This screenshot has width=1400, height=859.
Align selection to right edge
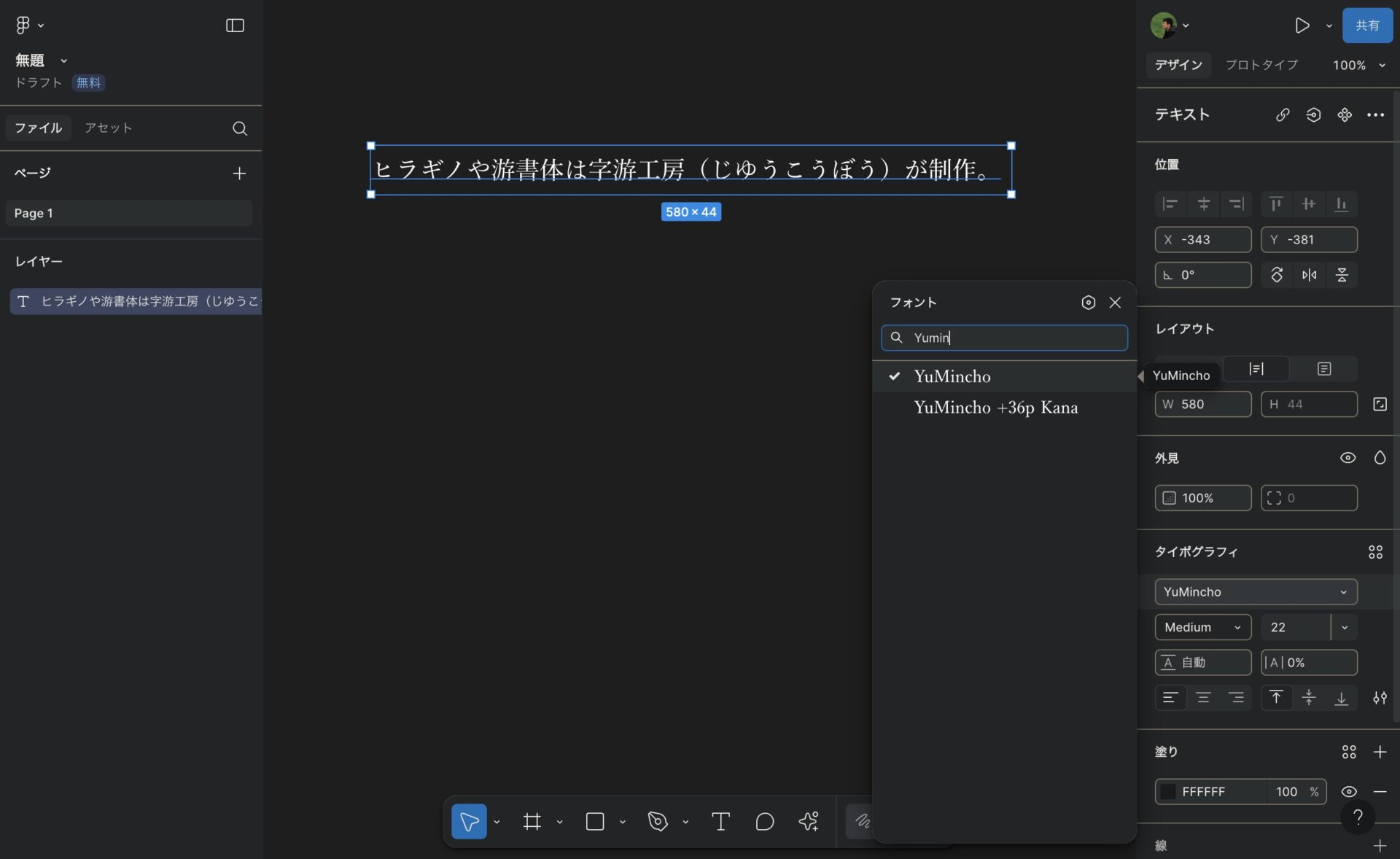coord(1236,204)
